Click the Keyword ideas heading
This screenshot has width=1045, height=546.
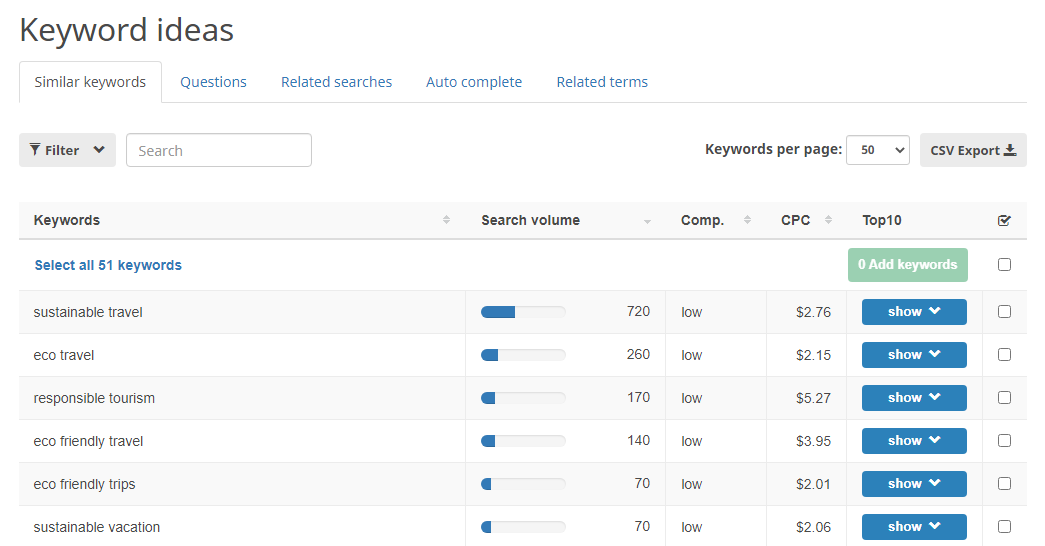click(x=127, y=30)
